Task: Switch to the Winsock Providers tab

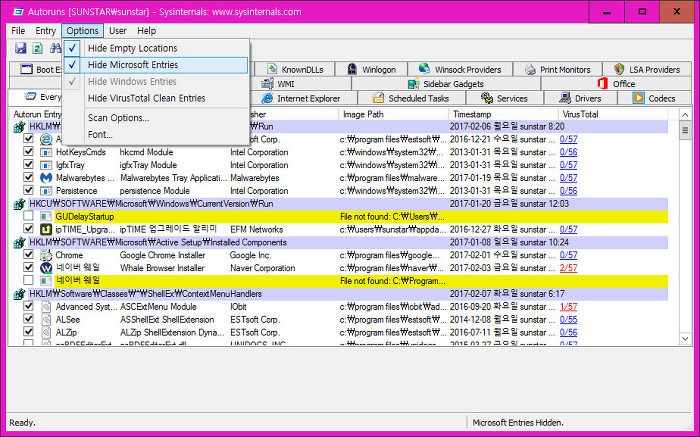Action: 460,70
